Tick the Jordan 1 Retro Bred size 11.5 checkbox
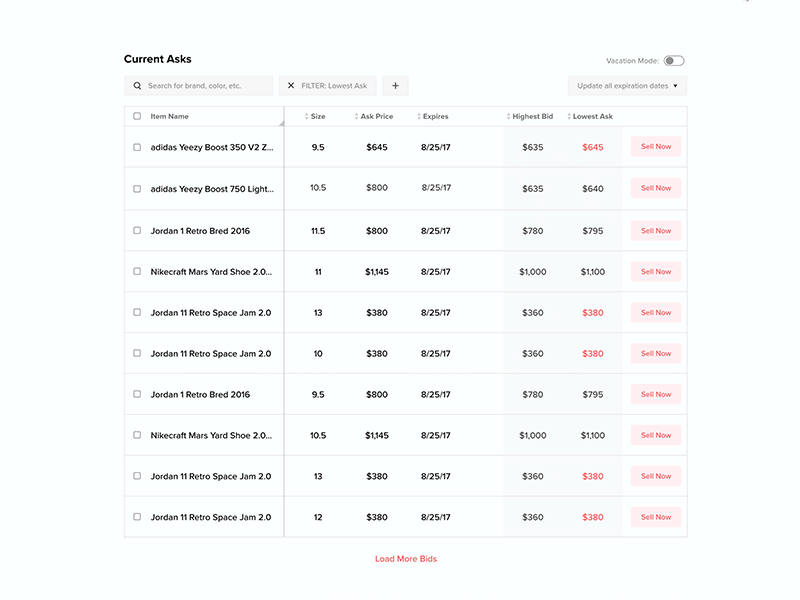The height and width of the screenshot is (600, 800). (137, 230)
